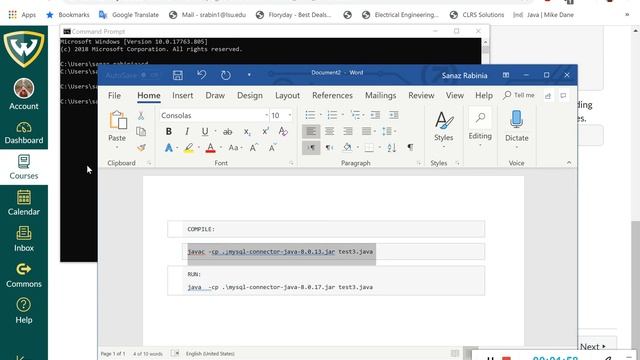This screenshot has height=360, width=640.
Task: Increase font size with grow A icon
Action: pos(253,148)
